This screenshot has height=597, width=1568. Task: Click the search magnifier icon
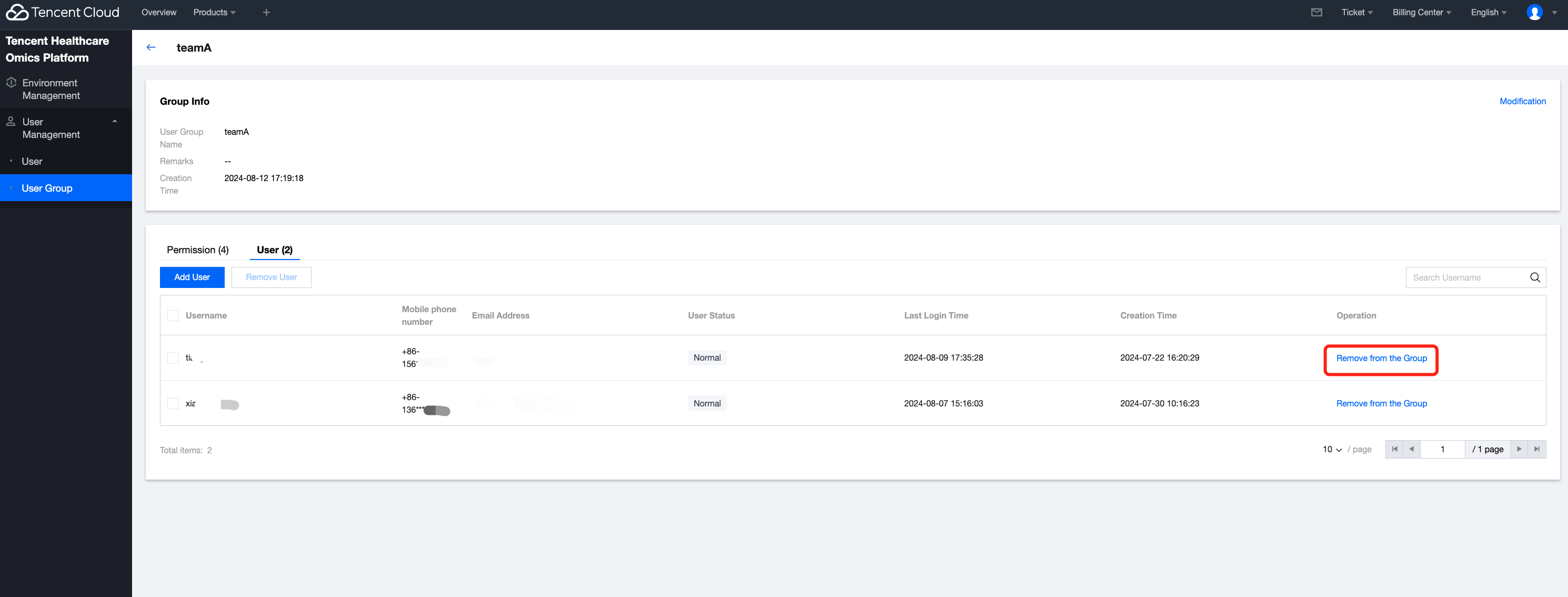[x=1534, y=277]
